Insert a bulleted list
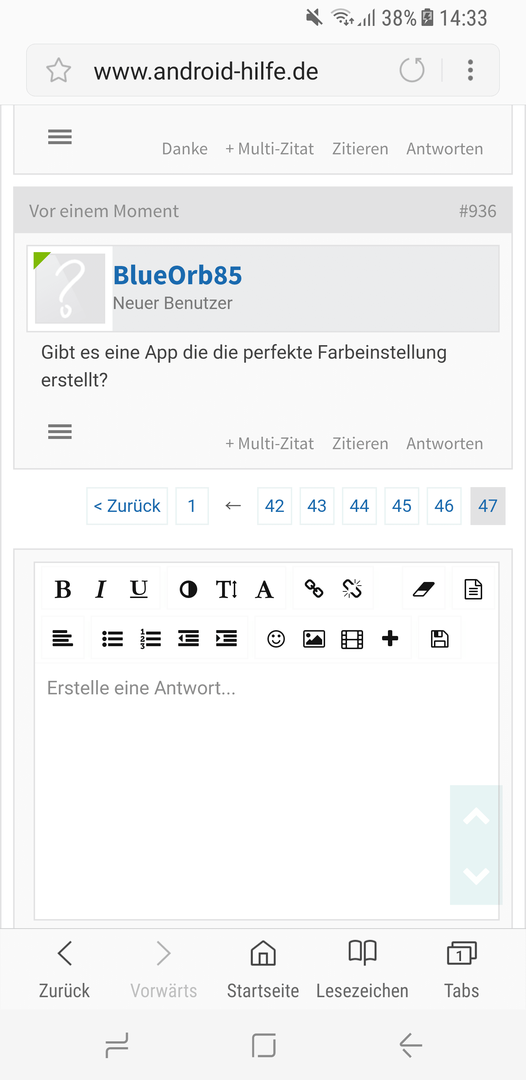The height and width of the screenshot is (1080, 526). pos(112,638)
